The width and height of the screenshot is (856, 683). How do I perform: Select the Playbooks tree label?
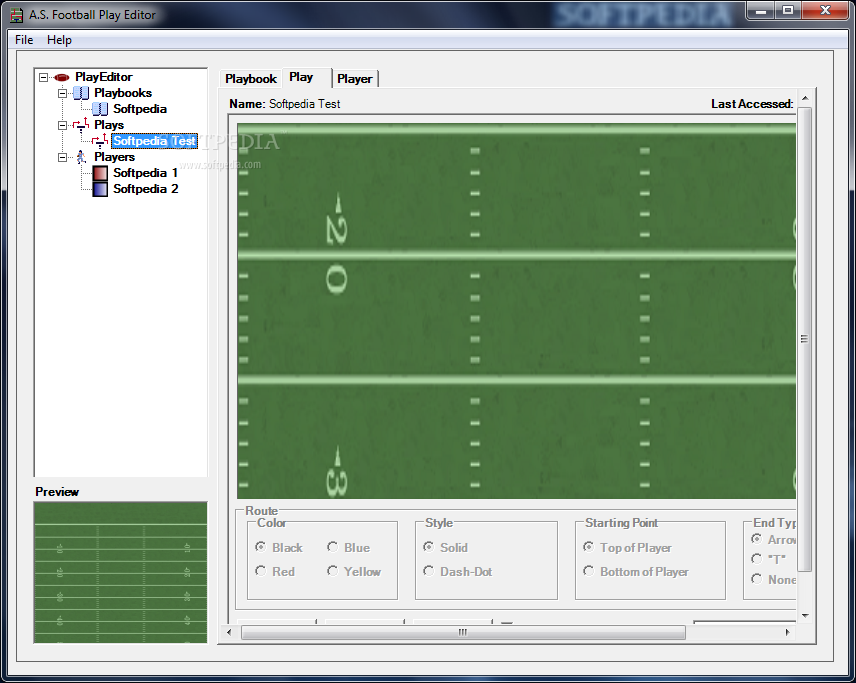click(123, 93)
